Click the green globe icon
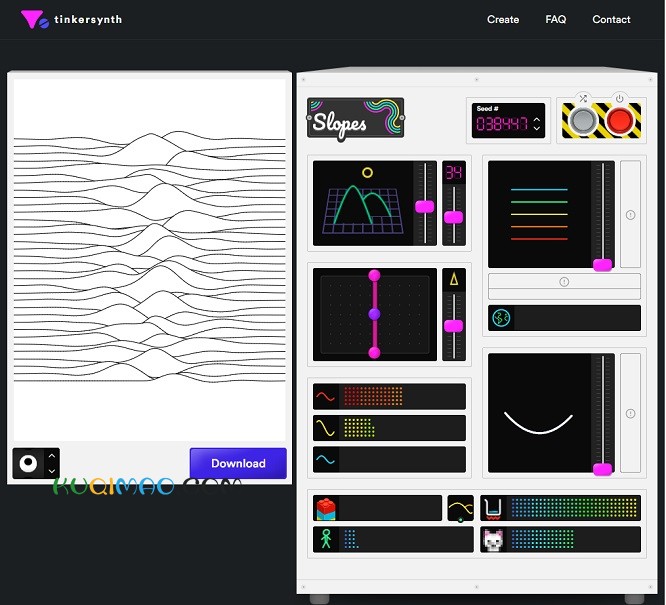The width and height of the screenshot is (666, 605). pyautogui.click(x=501, y=318)
